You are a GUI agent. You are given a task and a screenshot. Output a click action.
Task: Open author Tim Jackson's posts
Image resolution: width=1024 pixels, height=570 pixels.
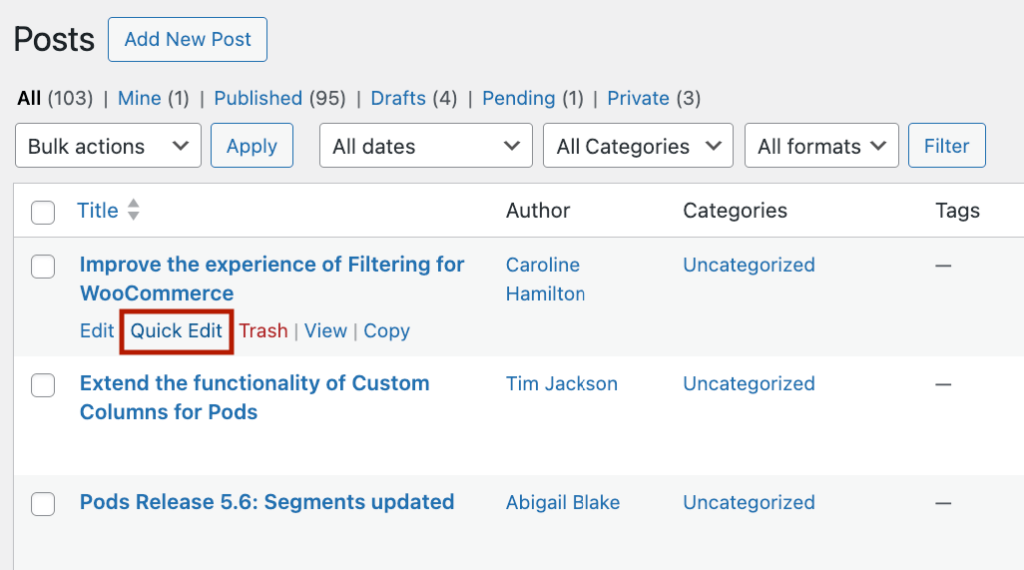pyautogui.click(x=561, y=384)
